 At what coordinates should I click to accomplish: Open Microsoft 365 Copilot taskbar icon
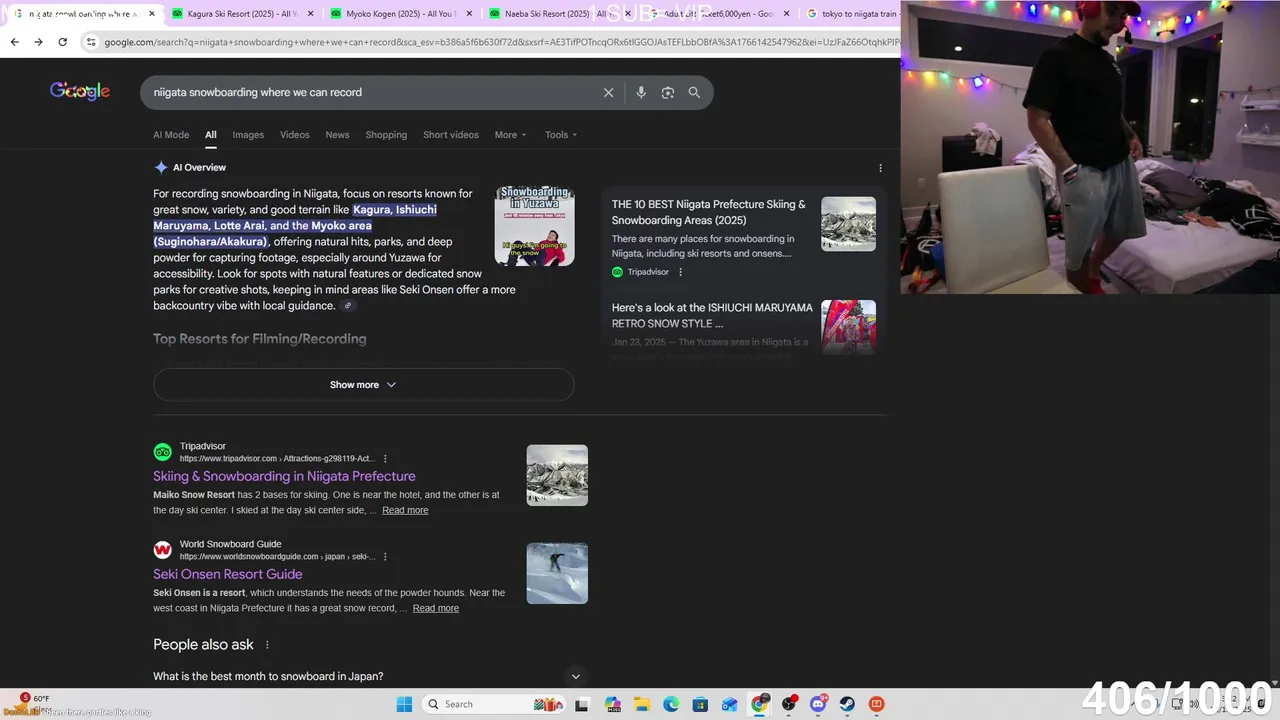point(612,704)
